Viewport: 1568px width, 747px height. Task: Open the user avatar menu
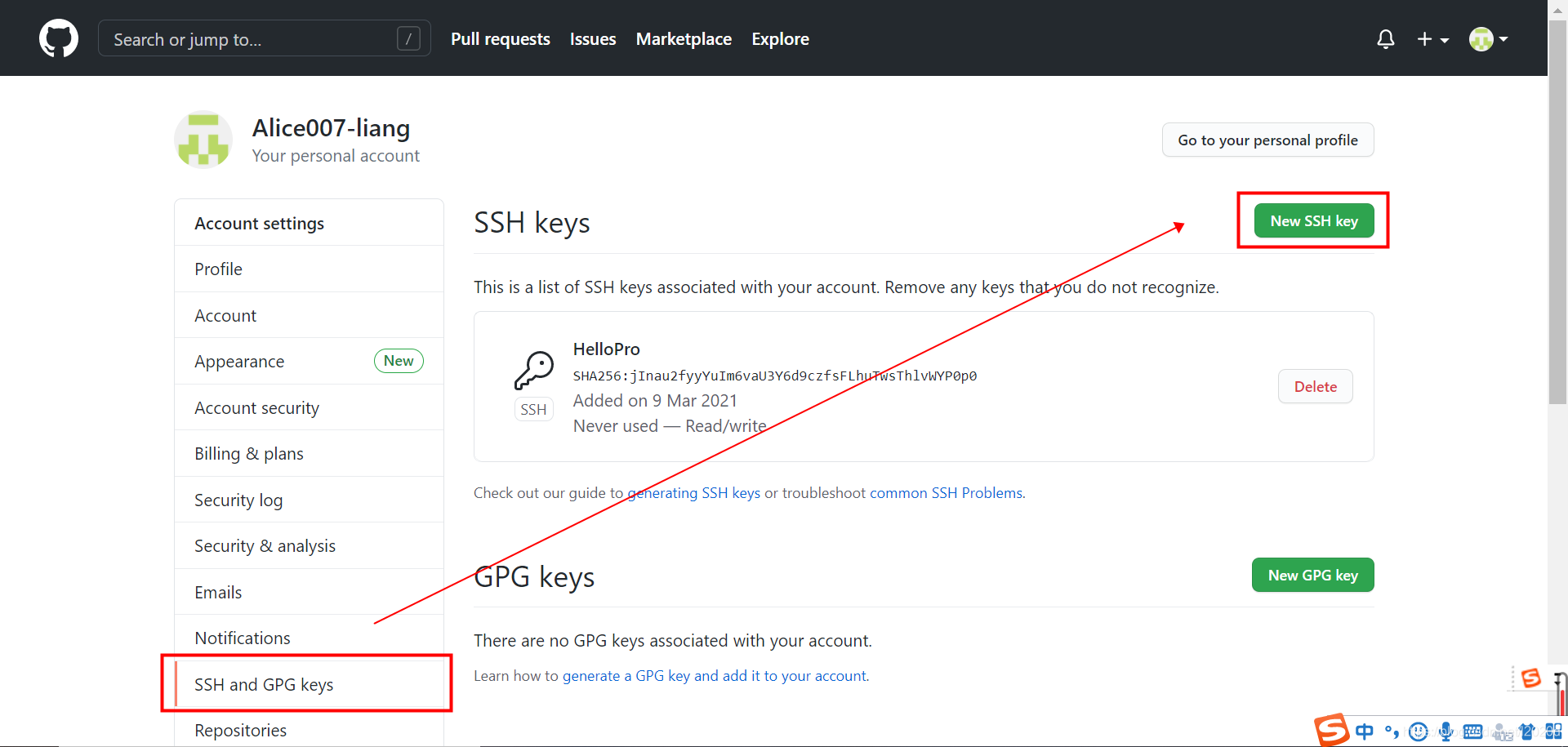[x=1488, y=39]
